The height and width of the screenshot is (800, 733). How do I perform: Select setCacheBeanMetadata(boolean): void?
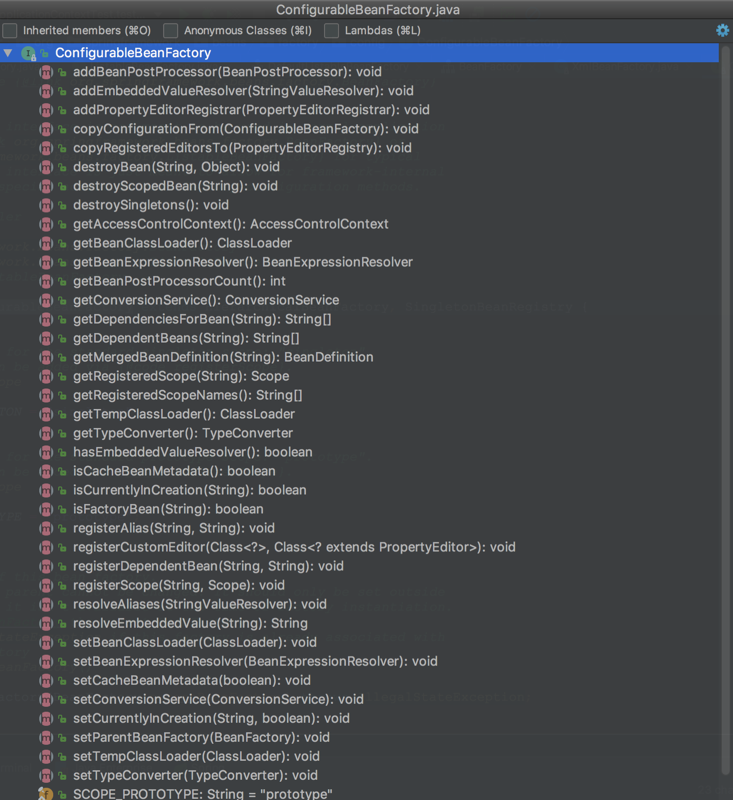pyautogui.click(x=192, y=681)
